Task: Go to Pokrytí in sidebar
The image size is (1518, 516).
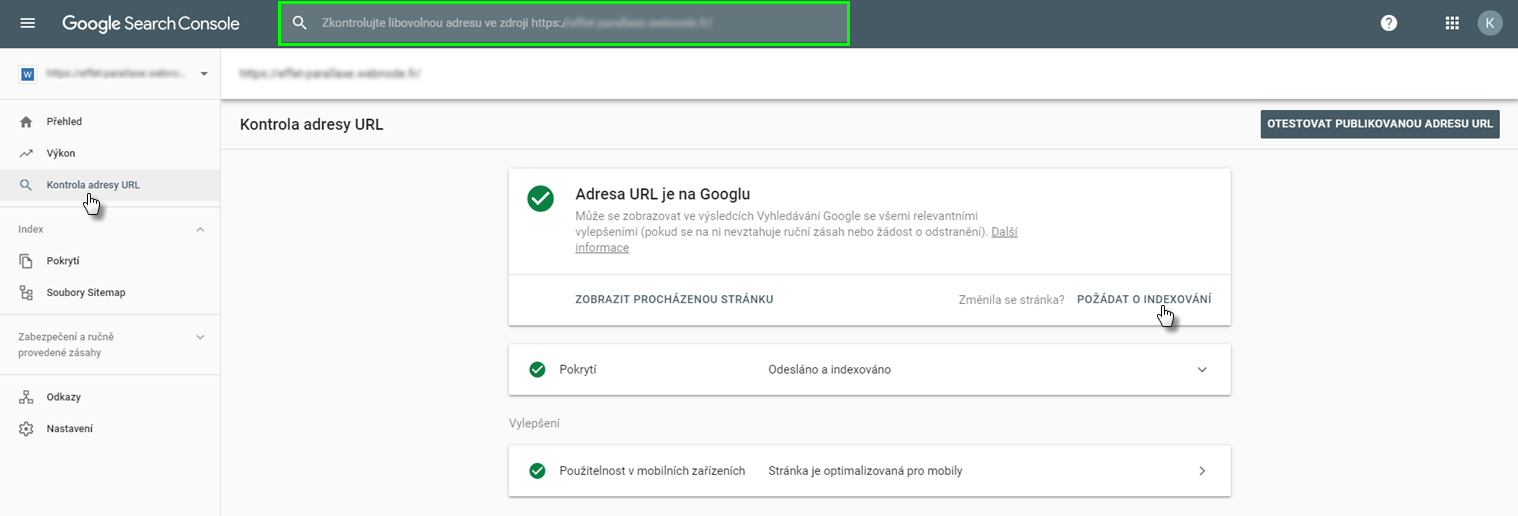Action: (x=63, y=261)
